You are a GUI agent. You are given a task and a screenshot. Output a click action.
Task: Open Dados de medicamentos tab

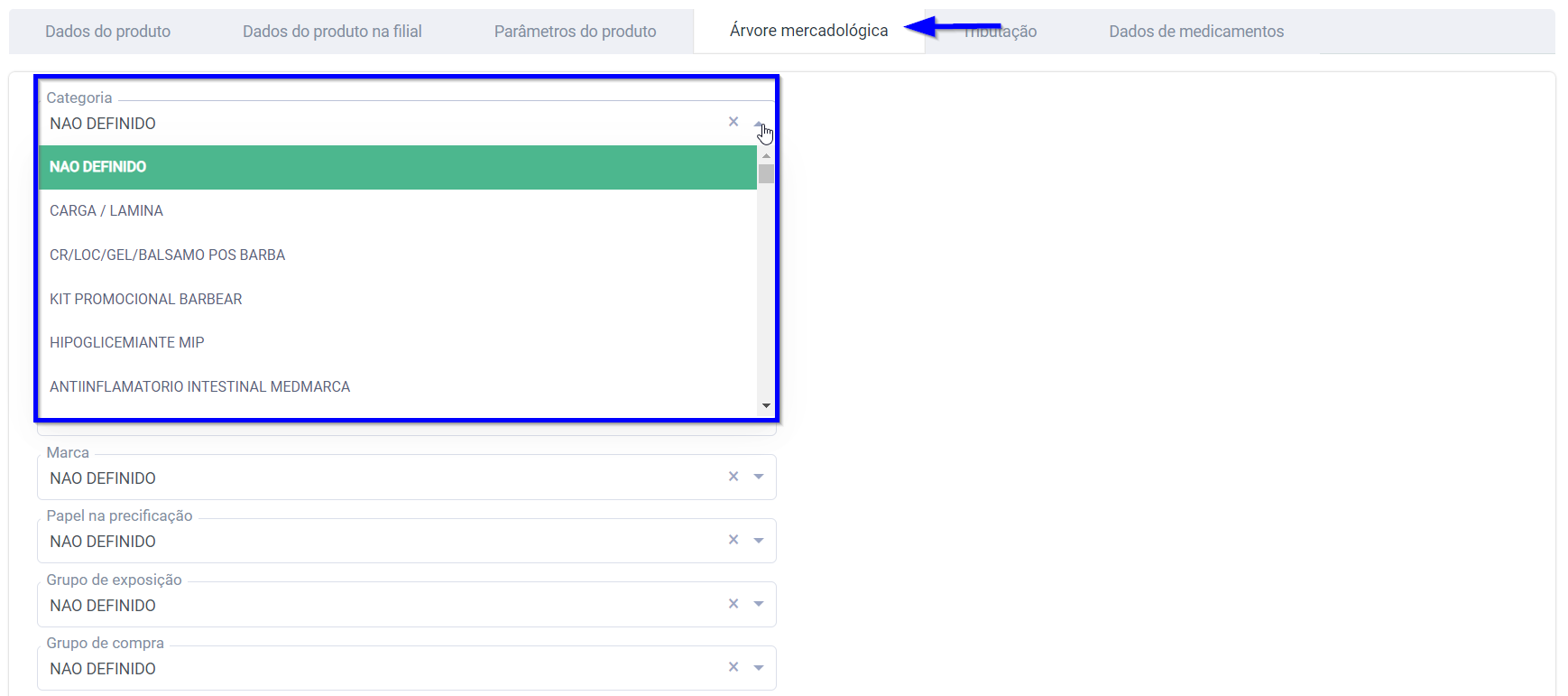(1196, 32)
